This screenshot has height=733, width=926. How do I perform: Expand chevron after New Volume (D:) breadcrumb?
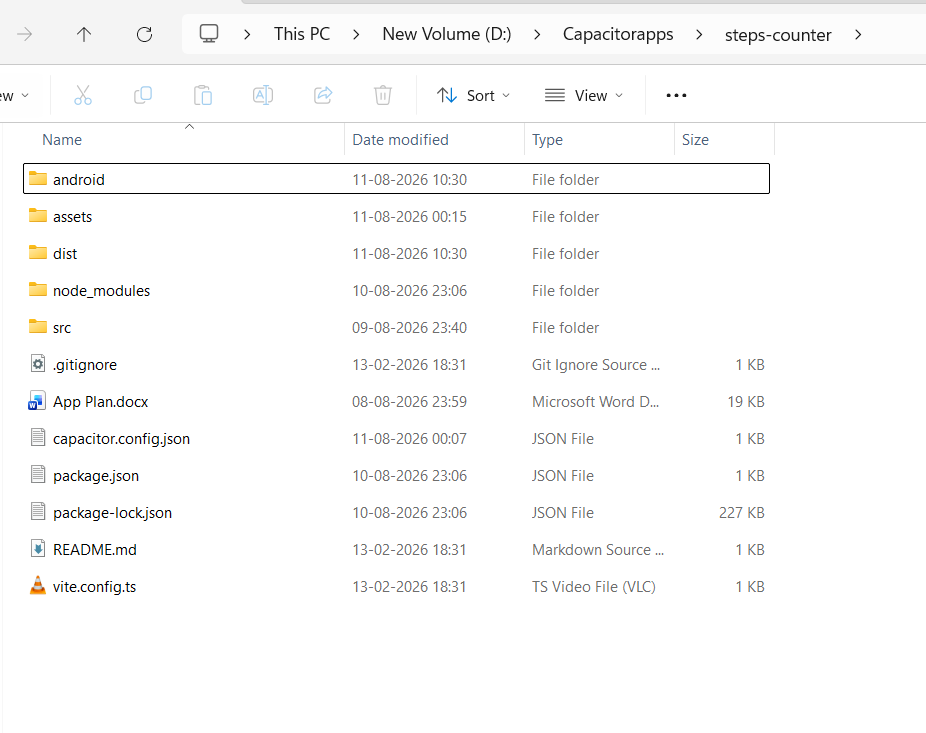tap(537, 35)
